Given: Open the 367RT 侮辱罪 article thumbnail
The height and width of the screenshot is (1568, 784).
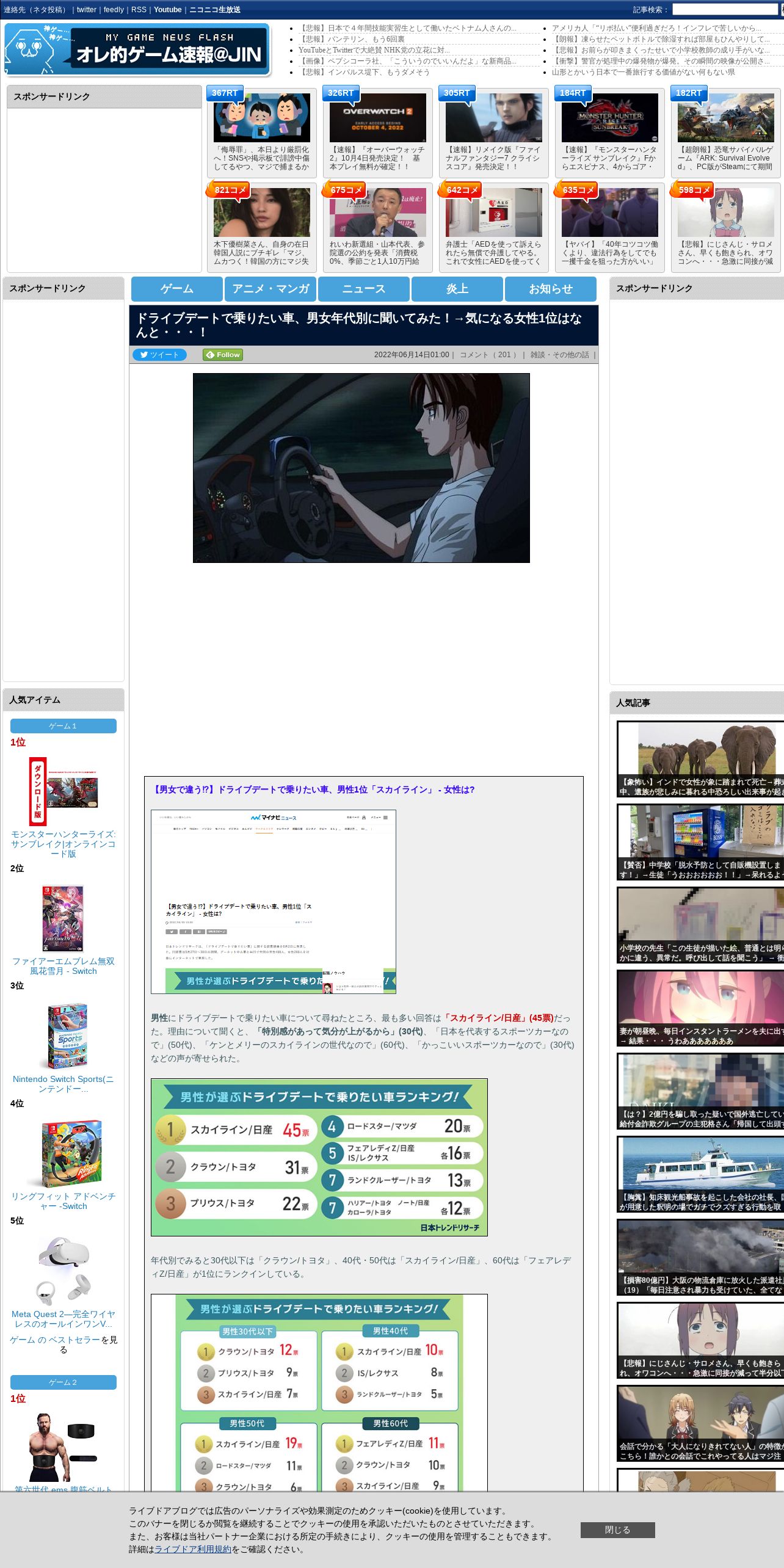Looking at the screenshot, I should click(x=262, y=118).
